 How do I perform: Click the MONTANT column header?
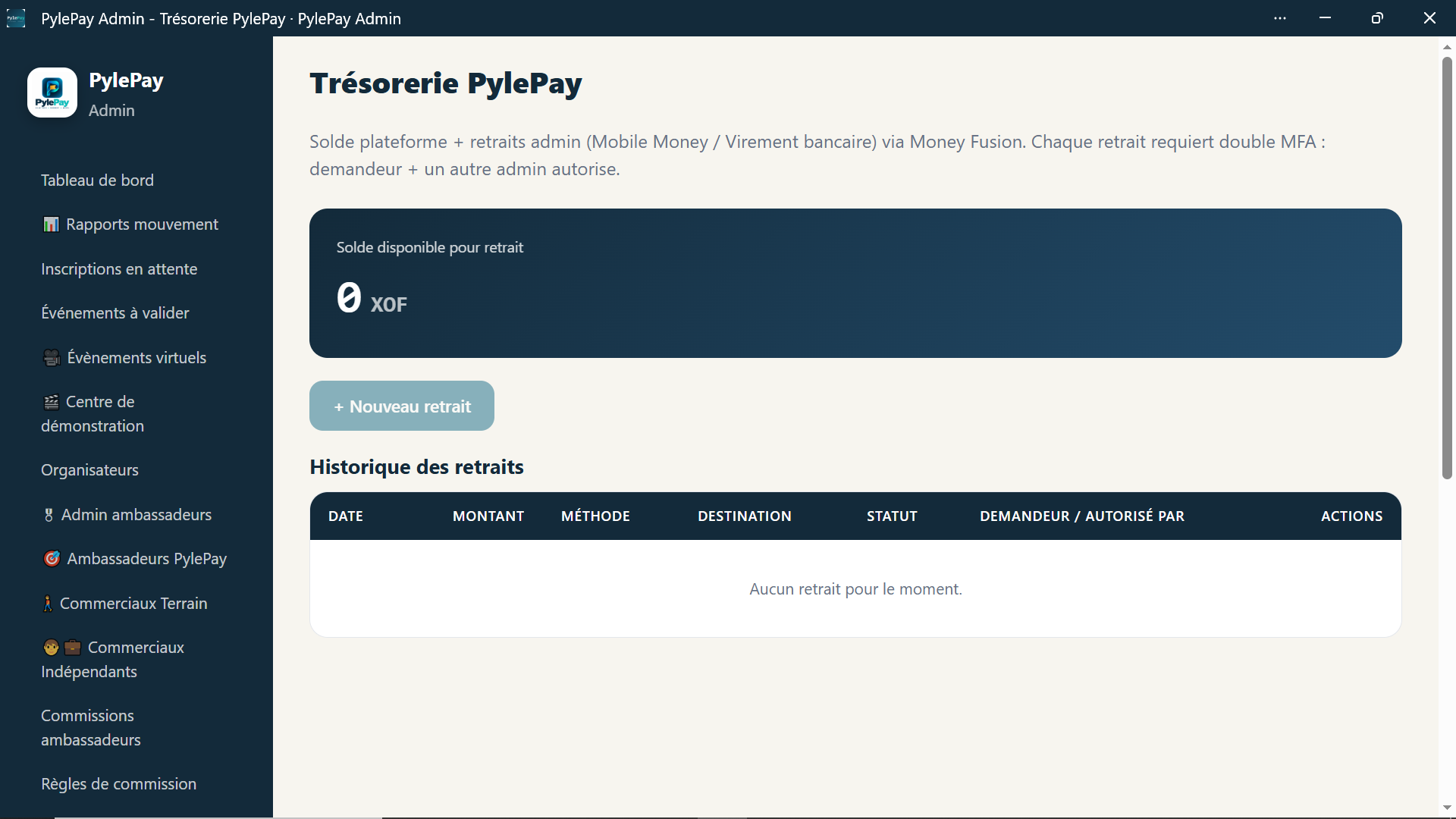488,516
